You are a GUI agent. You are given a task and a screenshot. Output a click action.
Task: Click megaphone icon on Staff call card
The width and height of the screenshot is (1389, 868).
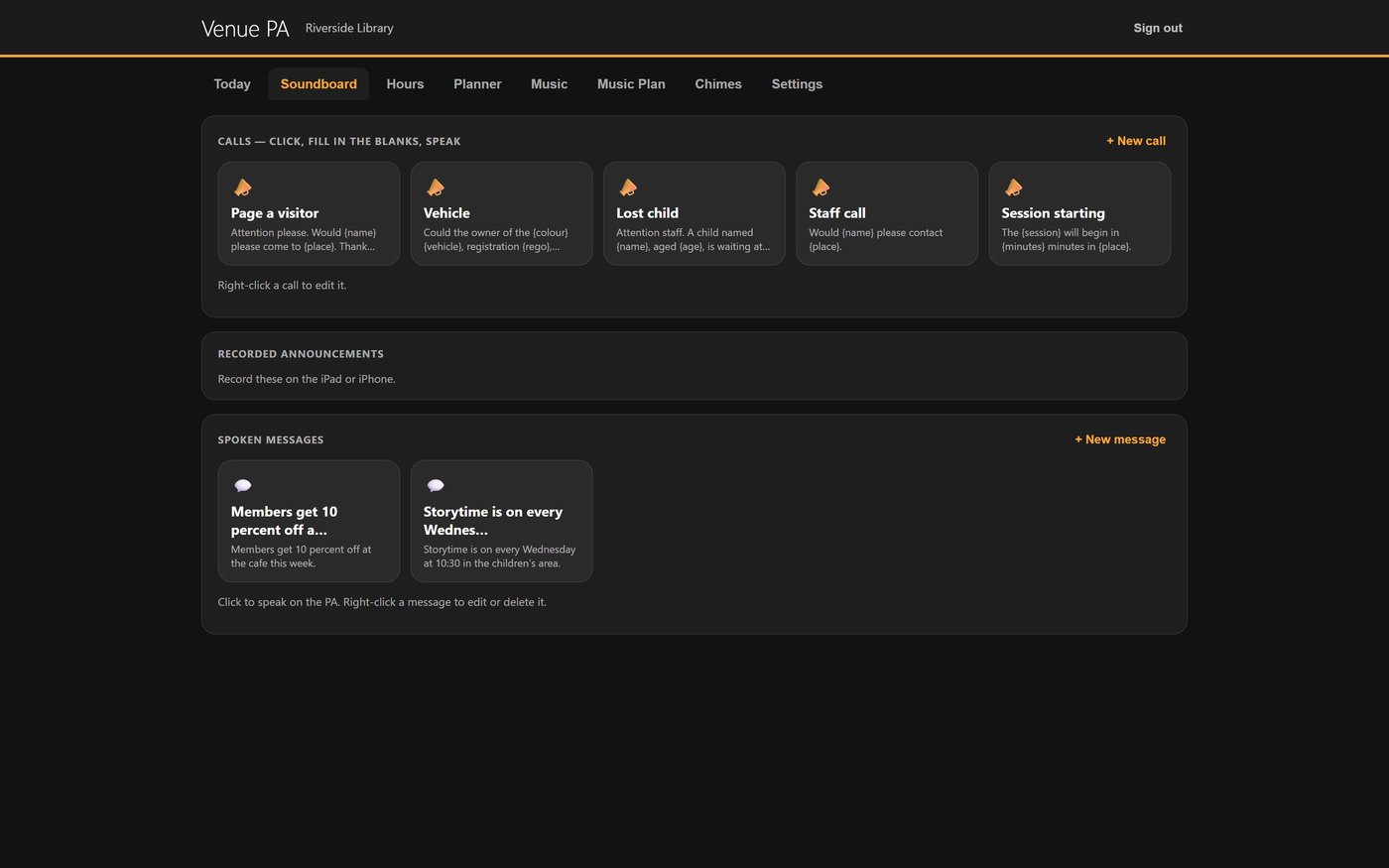tap(820, 187)
